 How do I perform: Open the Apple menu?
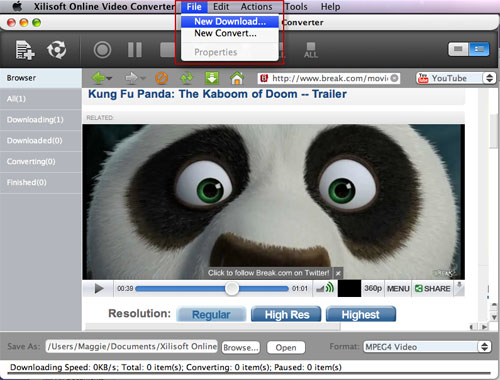(17, 6)
